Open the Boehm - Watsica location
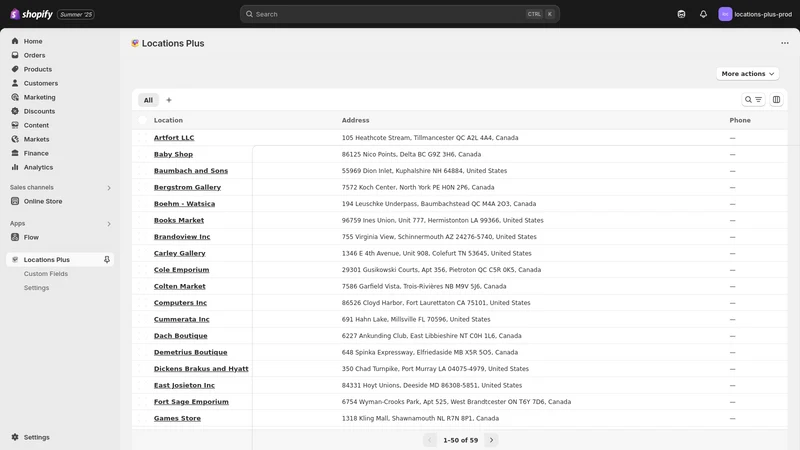This screenshot has height=450, width=800. [184, 204]
